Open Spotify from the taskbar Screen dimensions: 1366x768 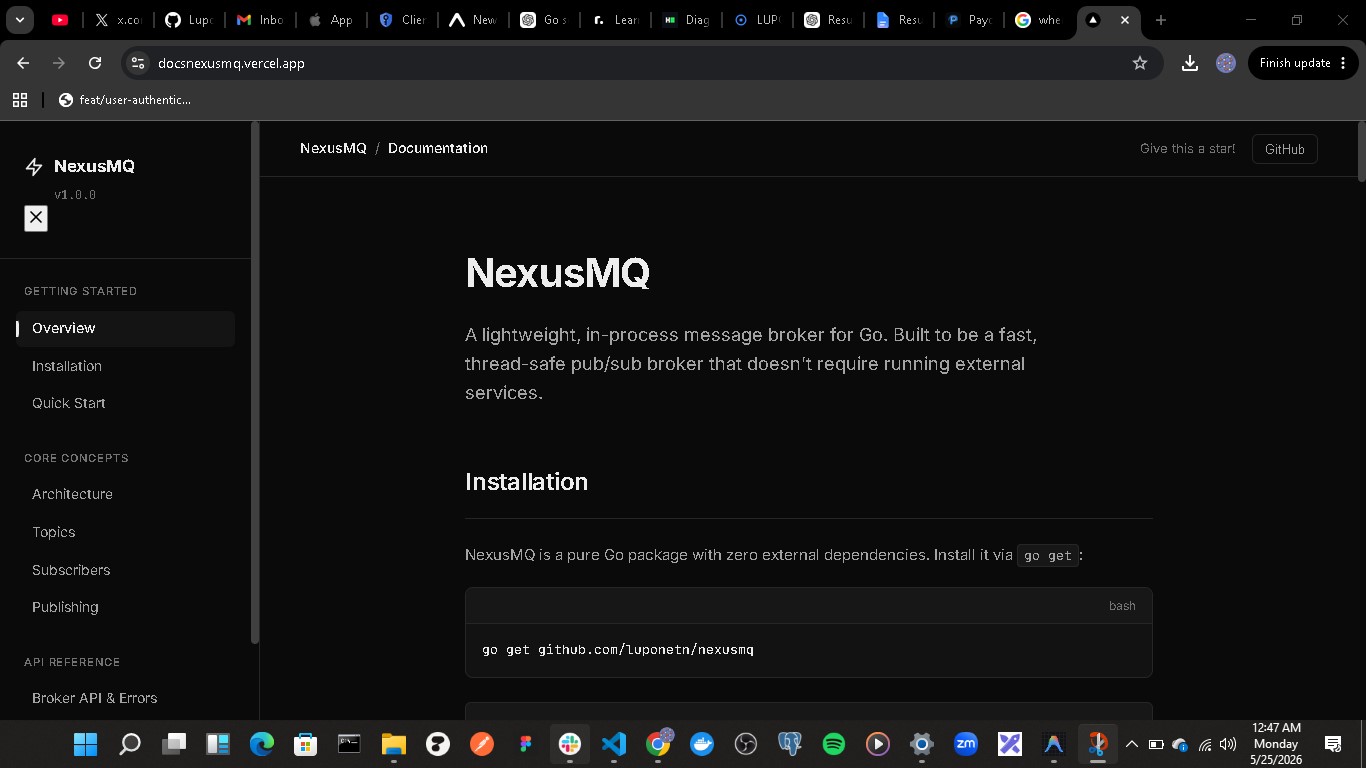coord(833,744)
